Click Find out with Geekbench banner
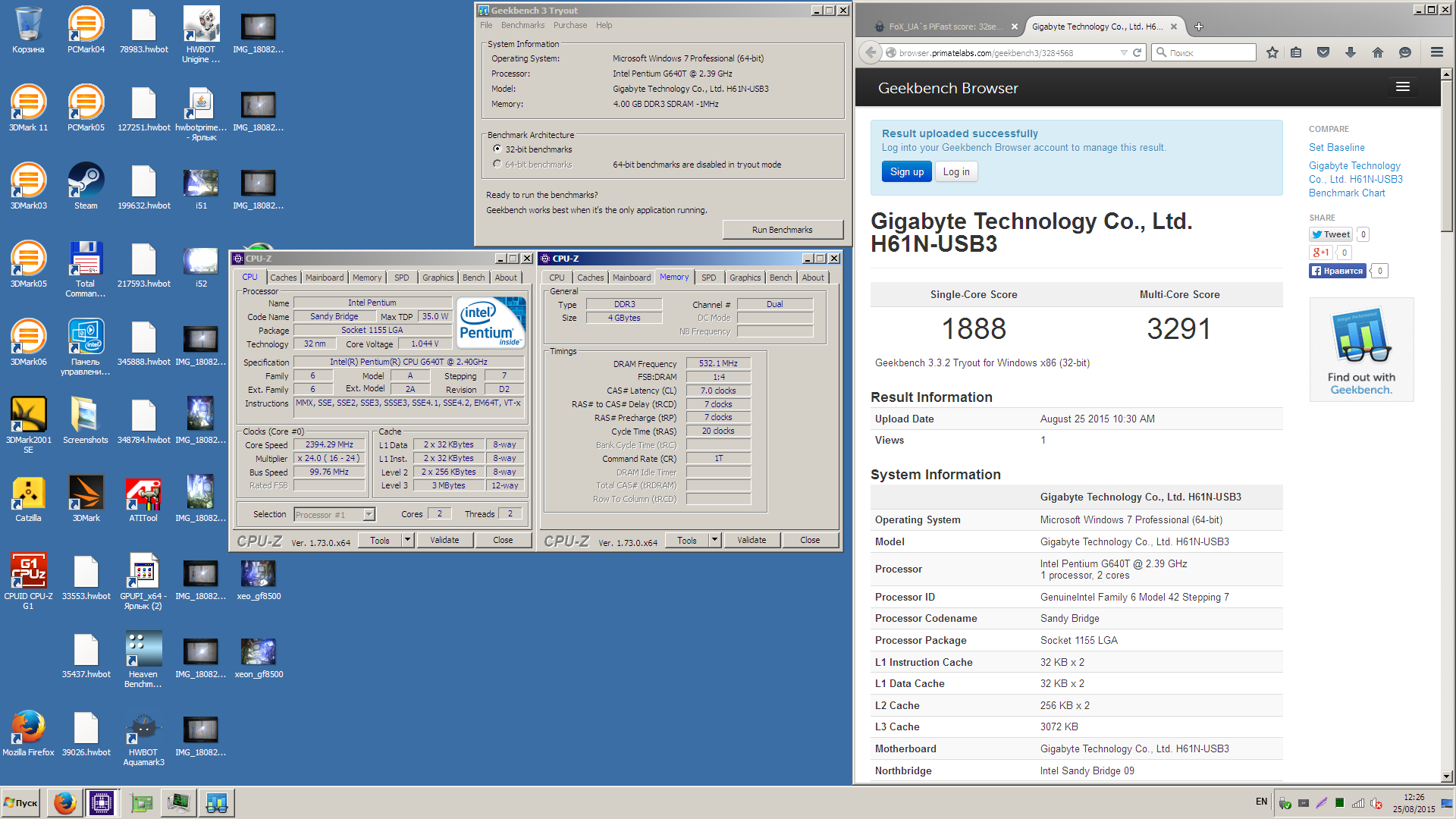The height and width of the screenshot is (819, 1456). tap(1361, 350)
